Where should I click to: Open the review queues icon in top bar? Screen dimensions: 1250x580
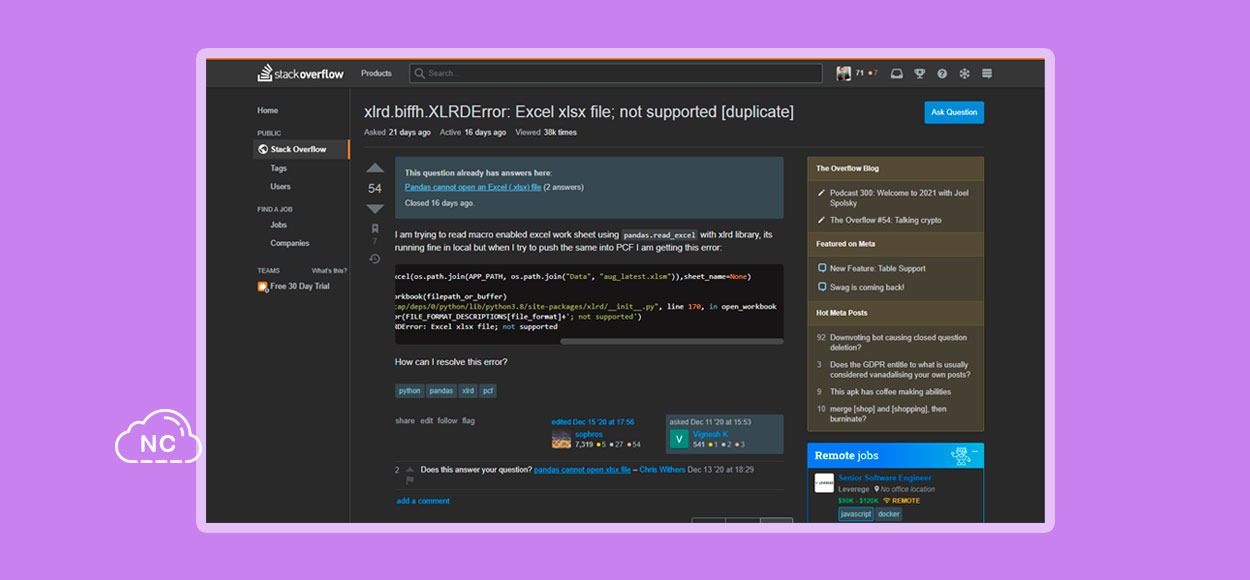coord(965,73)
